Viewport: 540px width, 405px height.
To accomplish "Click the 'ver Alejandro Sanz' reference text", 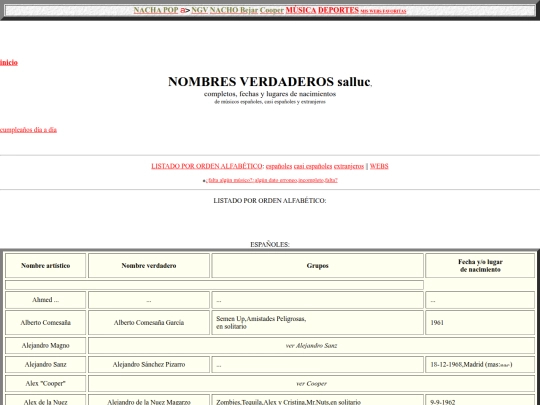I will 311,345.
